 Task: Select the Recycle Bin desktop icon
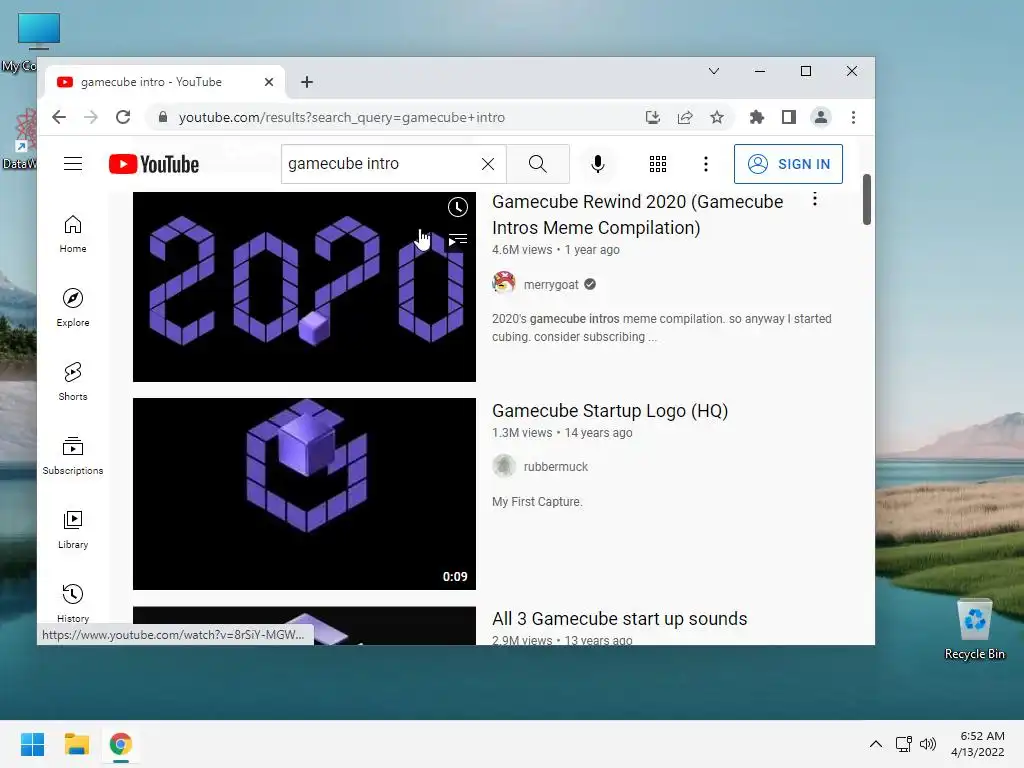(x=974, y=630)
